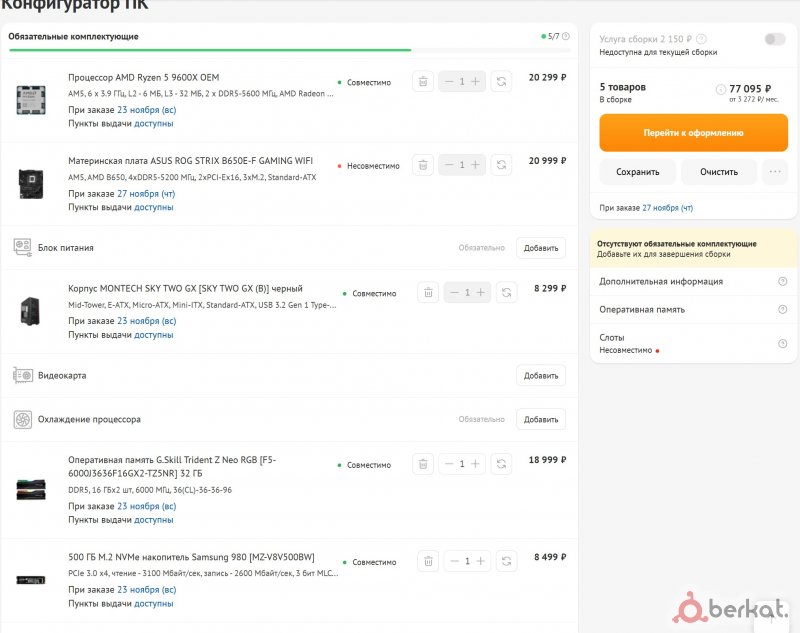Replace the ASUS ROG STRIX motherboard
Screen dimensions: 800x633
coord(501,165)
